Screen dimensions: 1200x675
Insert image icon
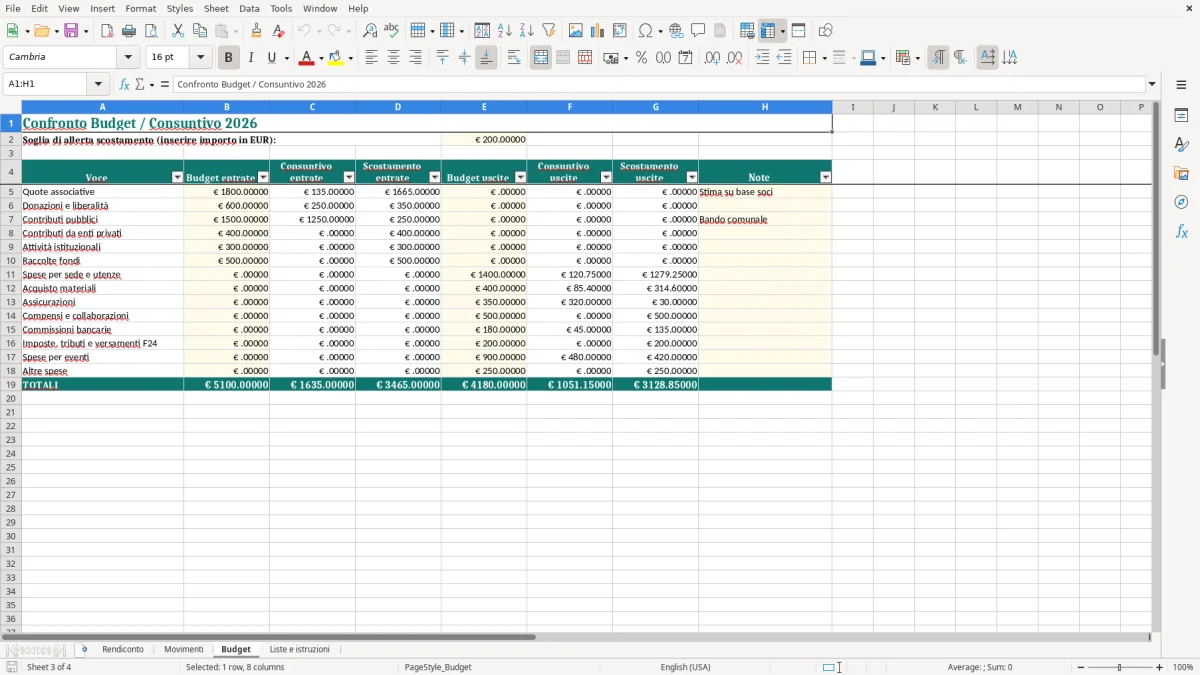576,31
